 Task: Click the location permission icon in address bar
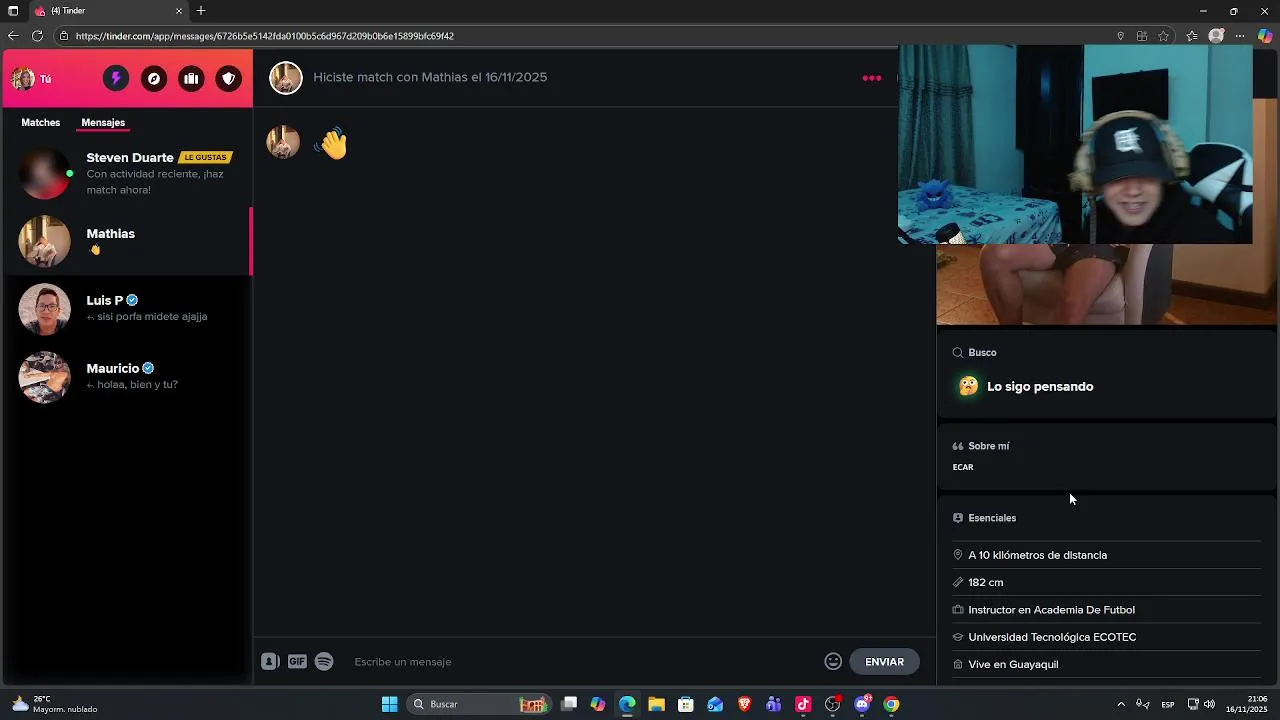click(1120, 36)
